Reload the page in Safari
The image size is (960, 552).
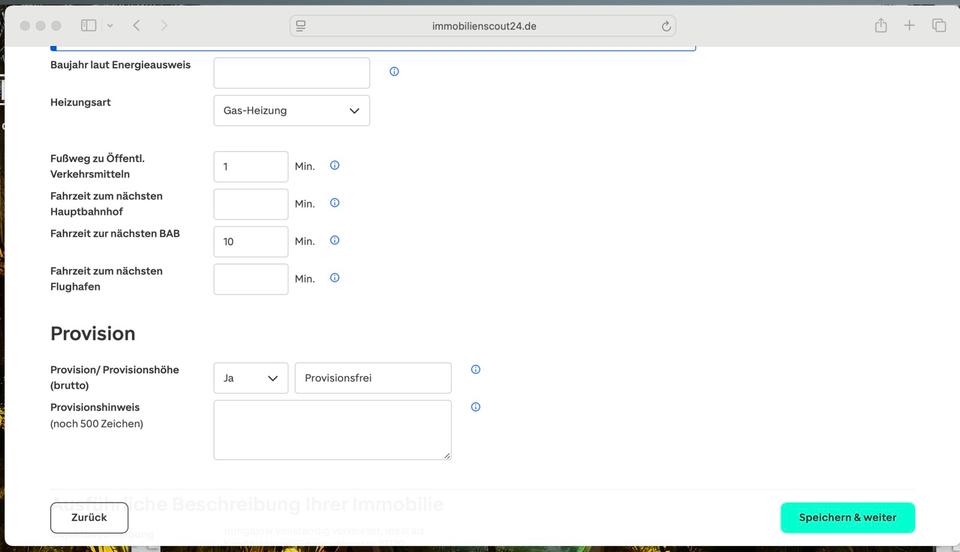pos(666,26)
